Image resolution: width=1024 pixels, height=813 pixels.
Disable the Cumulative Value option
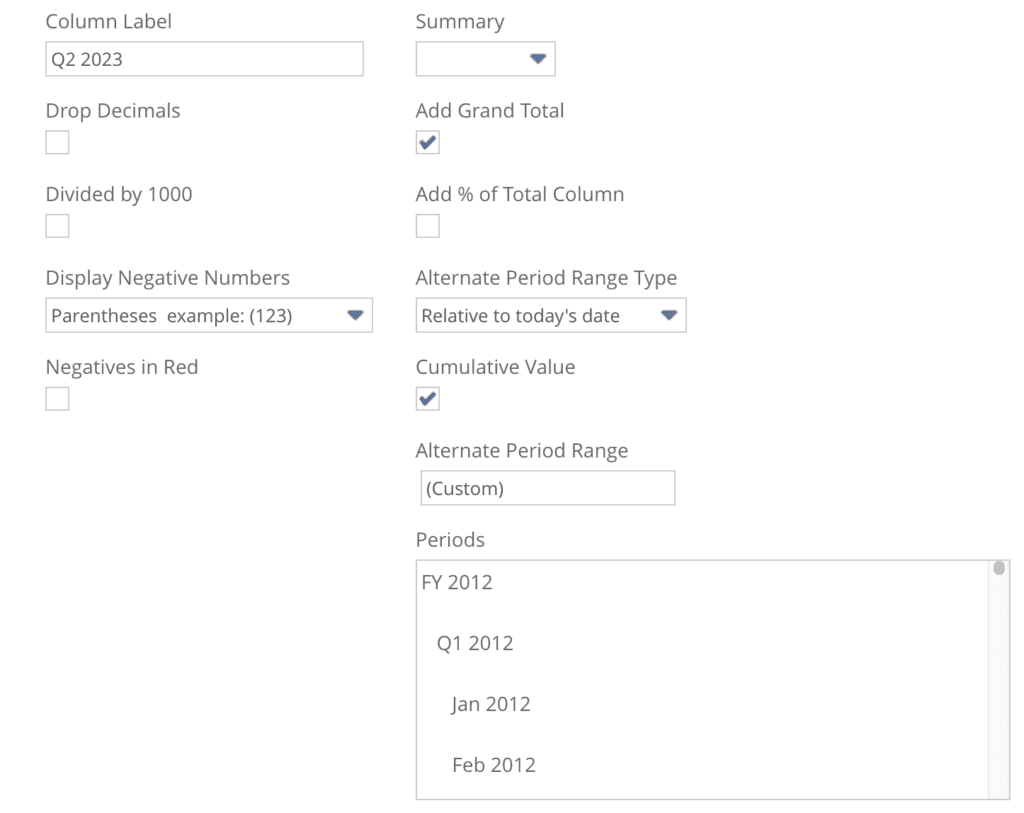(x=427, y=398)
